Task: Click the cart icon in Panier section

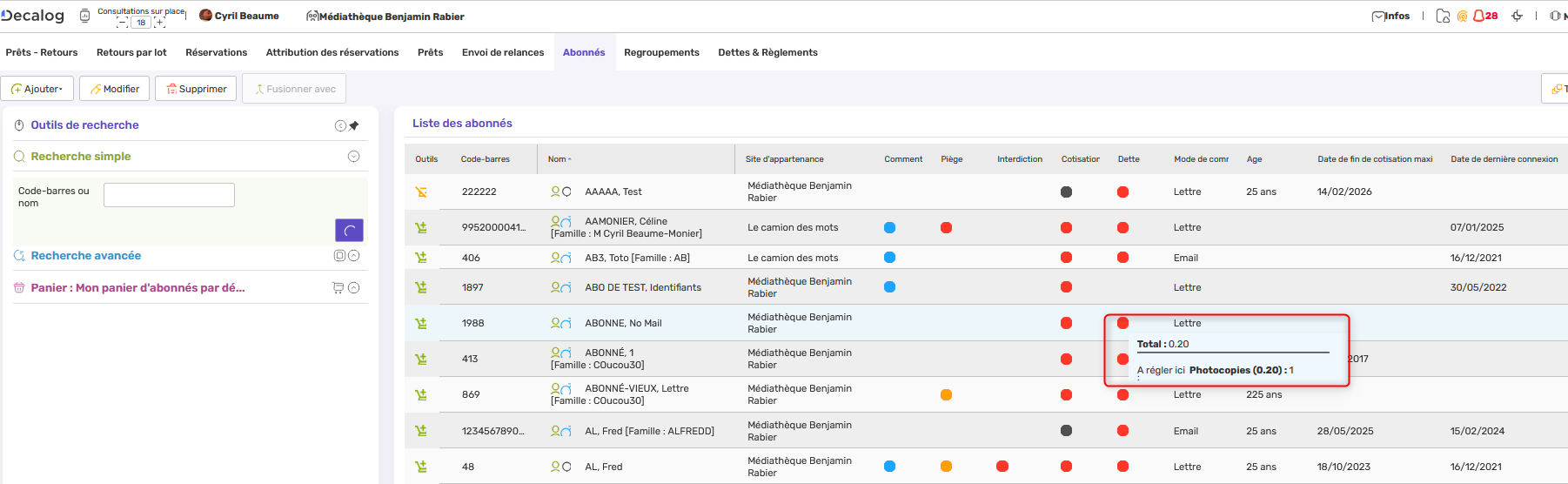Action: tap(338, 288)
